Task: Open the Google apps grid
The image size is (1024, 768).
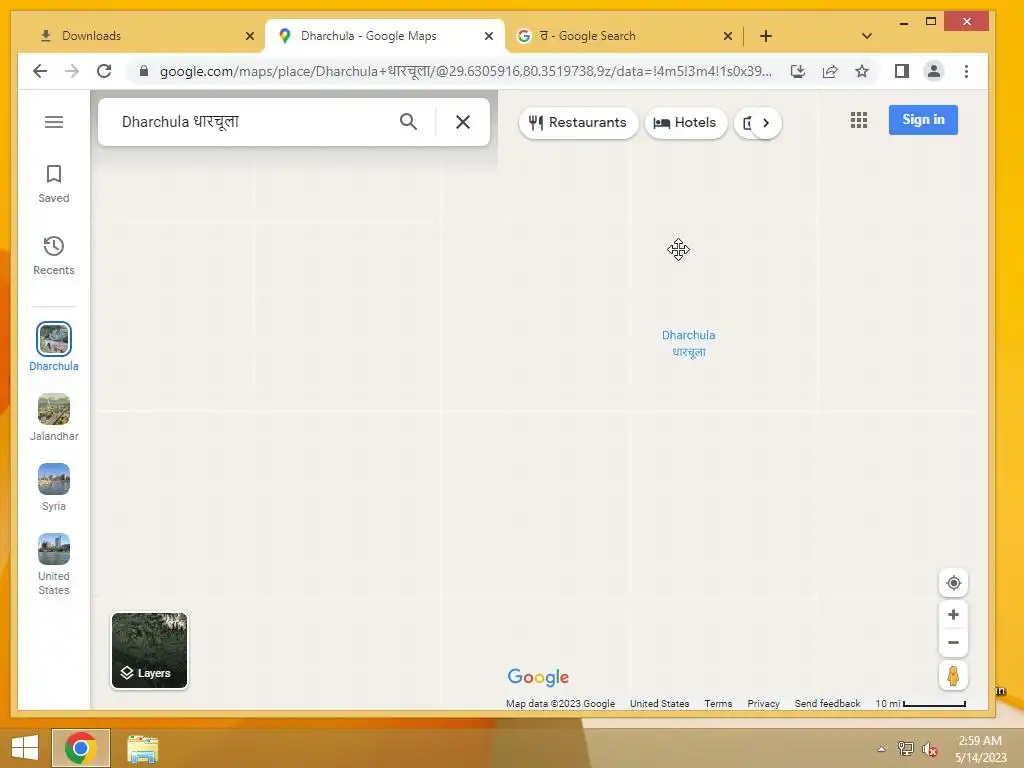Action: tap(859, 120)
